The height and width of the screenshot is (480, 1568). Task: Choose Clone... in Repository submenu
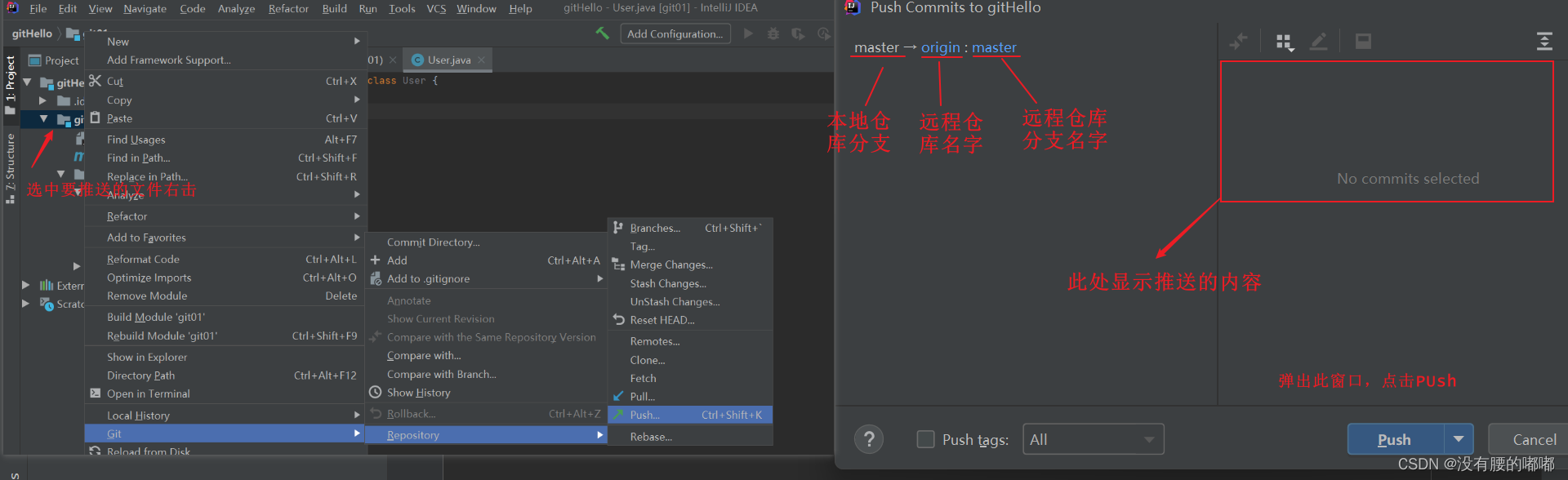point(690,360)
